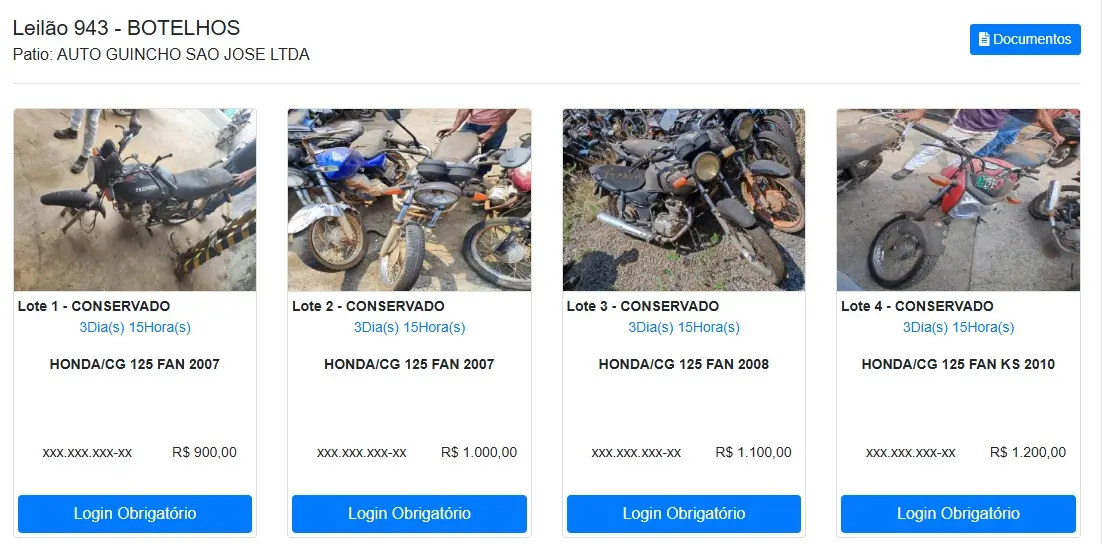Open the Documentos button

[x=1025, y=39]
